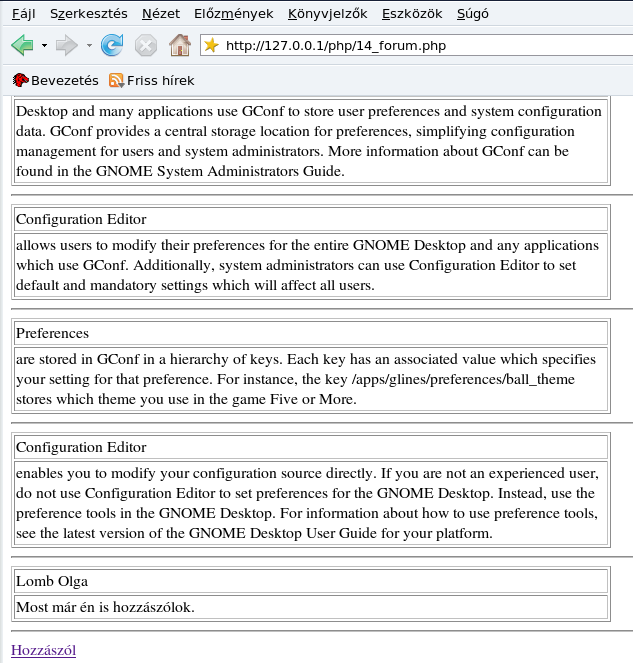
Task: Click the 'Lomb Olga' post author
Action: point(52,581)
